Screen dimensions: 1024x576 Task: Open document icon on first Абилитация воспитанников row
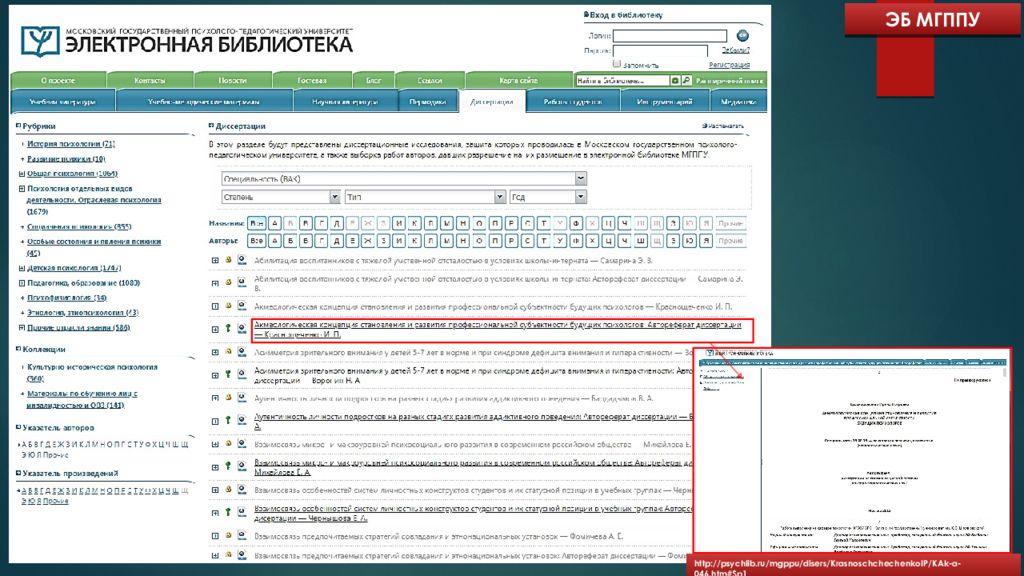(242, 260)
